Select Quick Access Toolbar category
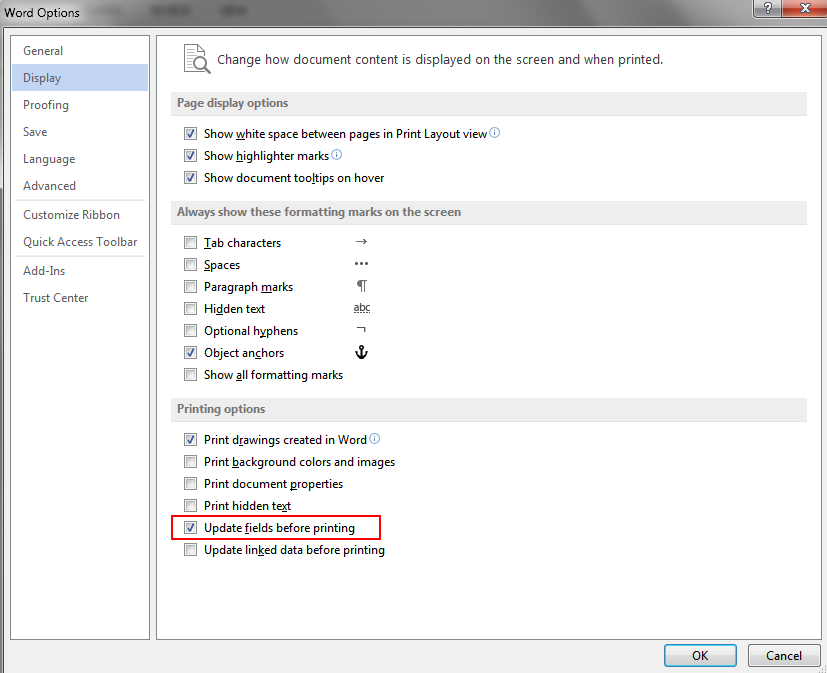The width and height of the screenshot is (827, 673). [x=80, y=242]
